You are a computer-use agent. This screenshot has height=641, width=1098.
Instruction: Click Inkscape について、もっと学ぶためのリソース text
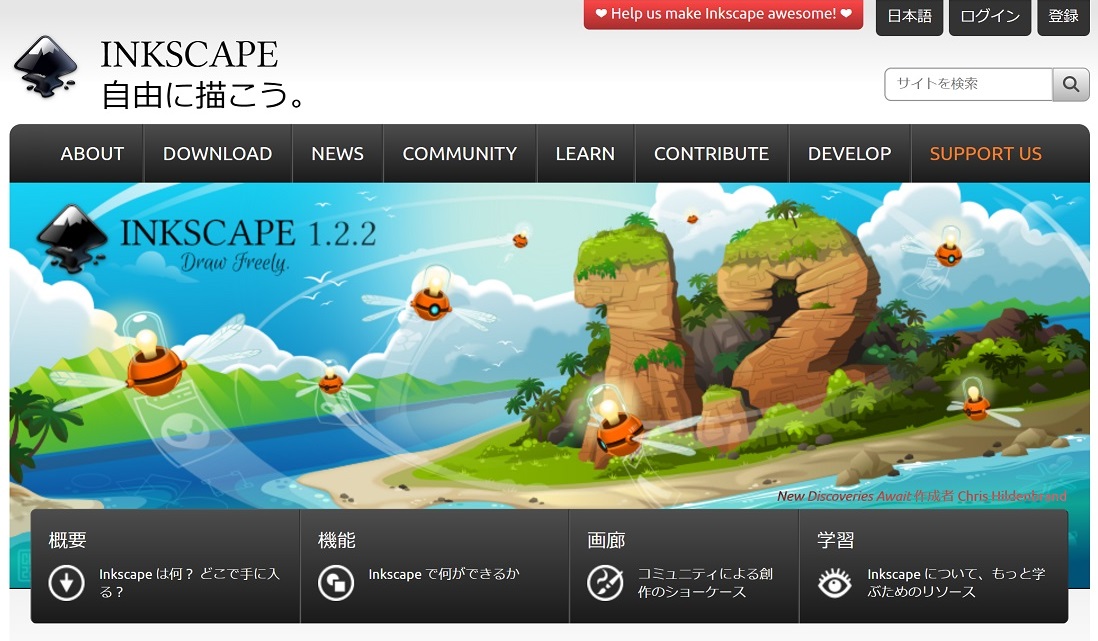click(957, 583)
